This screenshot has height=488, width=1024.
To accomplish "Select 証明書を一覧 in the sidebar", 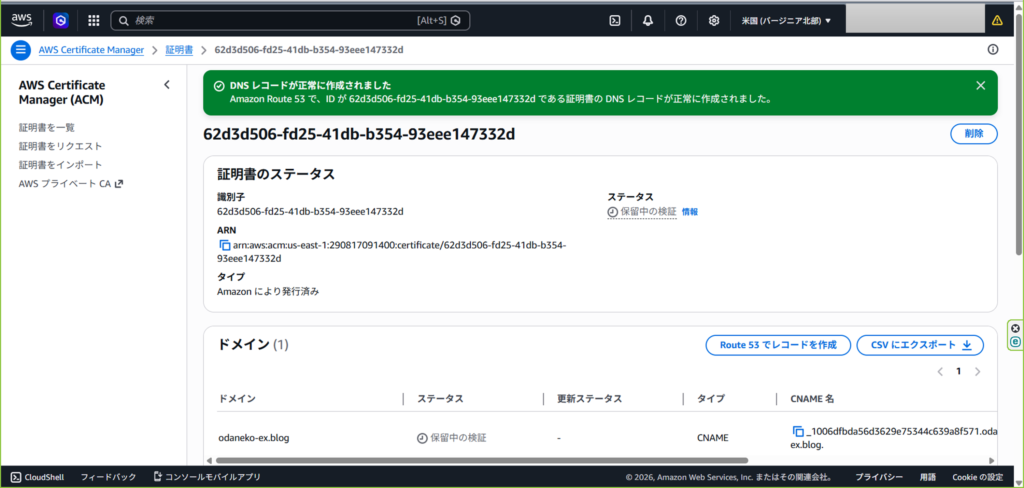I will click(46, 128).
